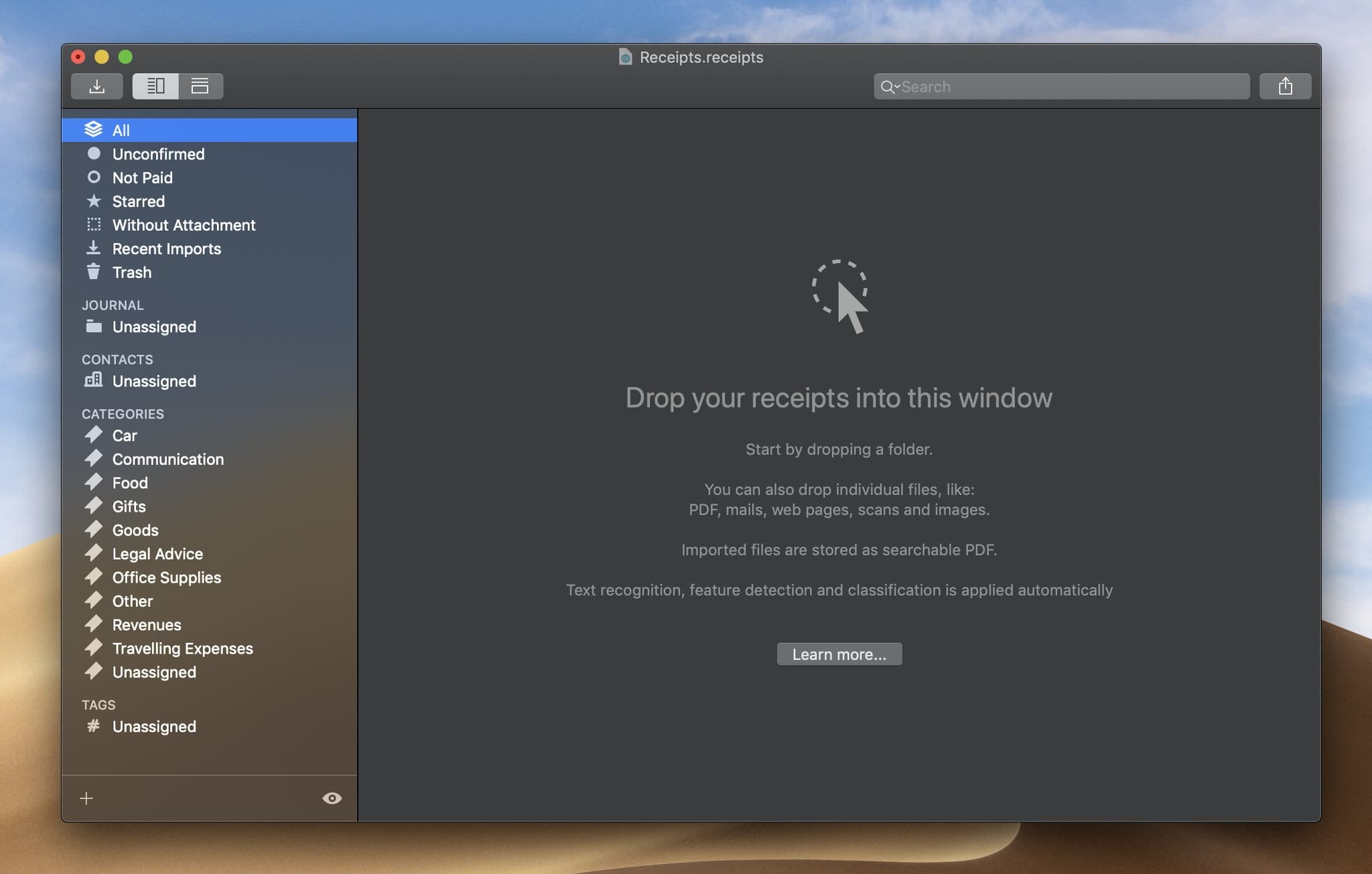Select the Starred filter in the sidebar
Image resolution: width=1372 pixels, height=874 pixels.
coord(138,201)
